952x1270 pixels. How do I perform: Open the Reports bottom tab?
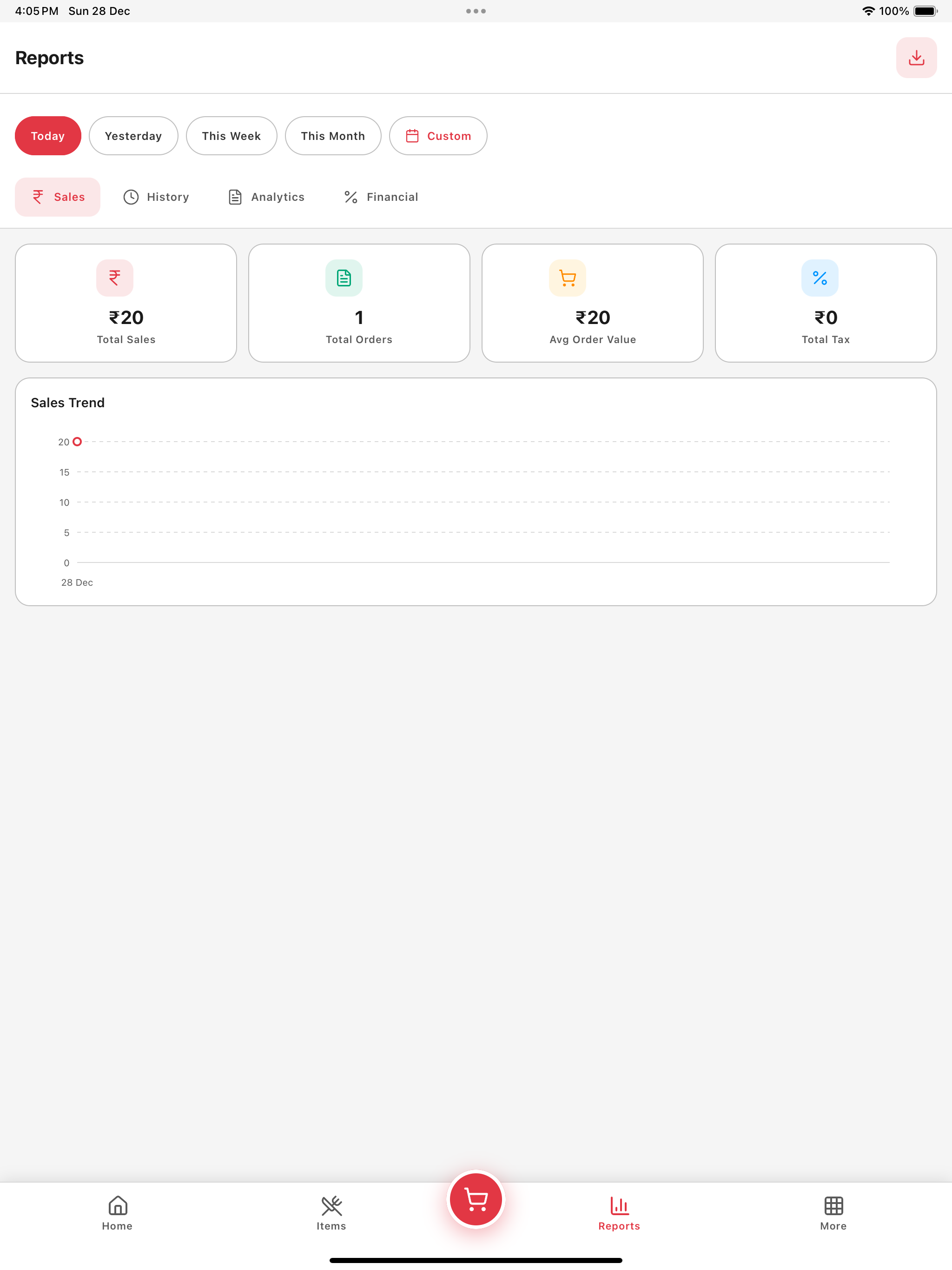tap(619, 1213)
